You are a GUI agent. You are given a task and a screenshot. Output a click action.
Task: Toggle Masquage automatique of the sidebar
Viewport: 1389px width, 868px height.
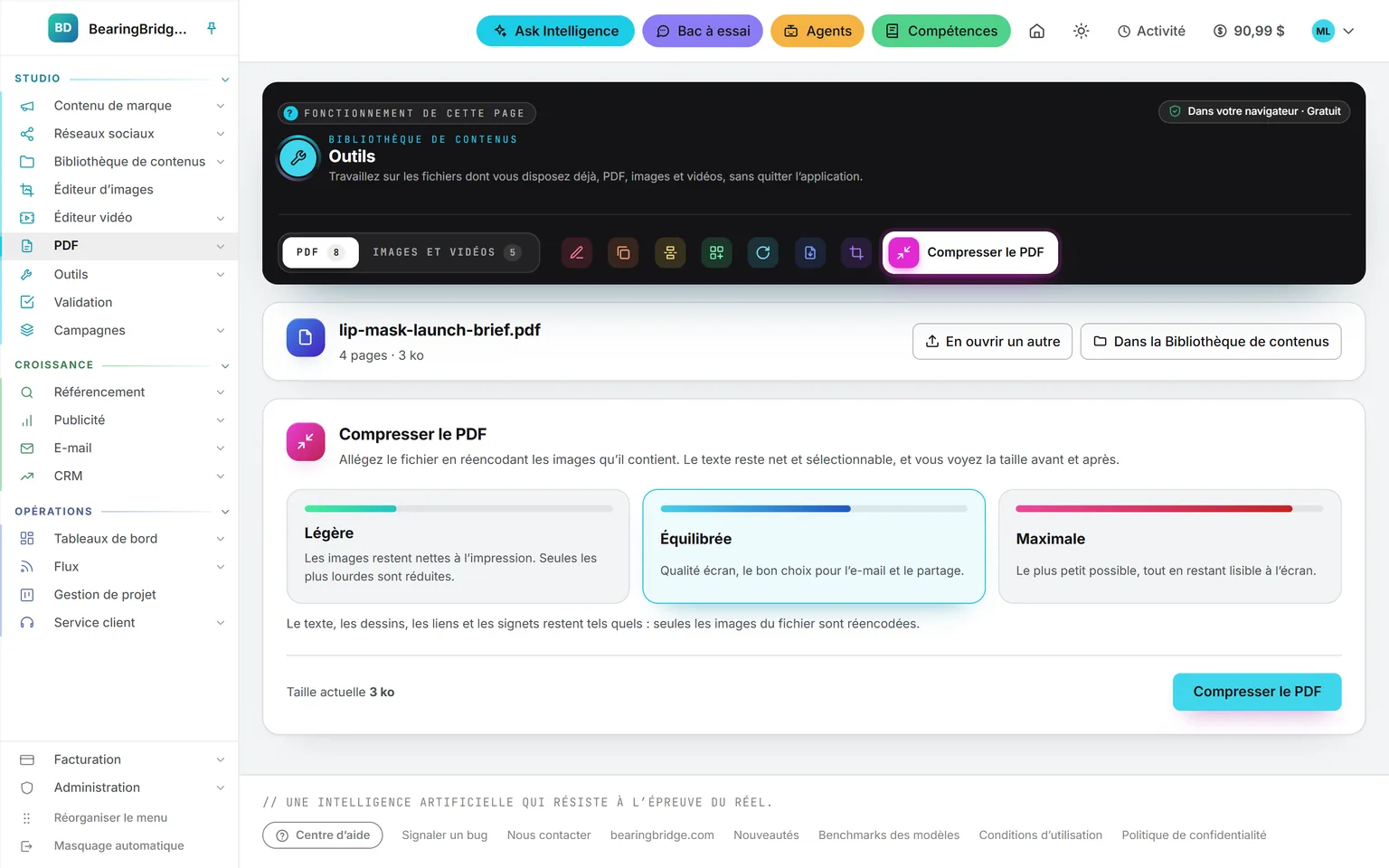[118, 846]
